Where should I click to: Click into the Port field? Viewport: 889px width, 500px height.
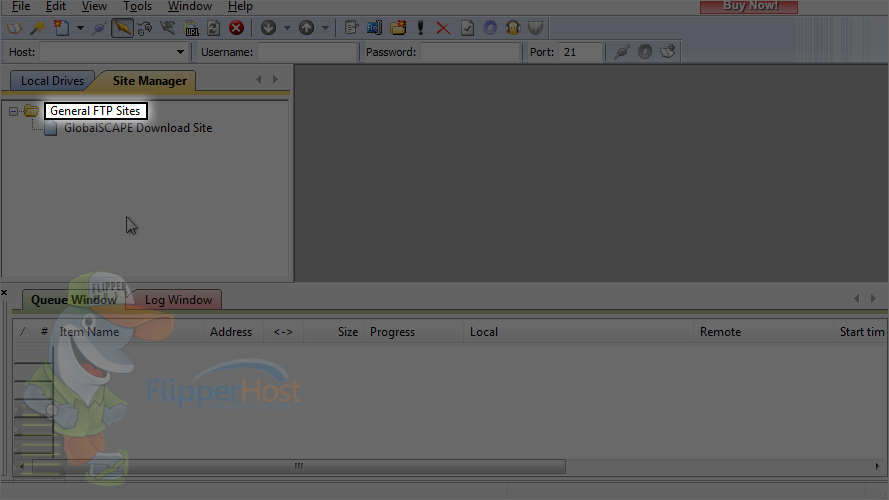(x=579, y=52)
